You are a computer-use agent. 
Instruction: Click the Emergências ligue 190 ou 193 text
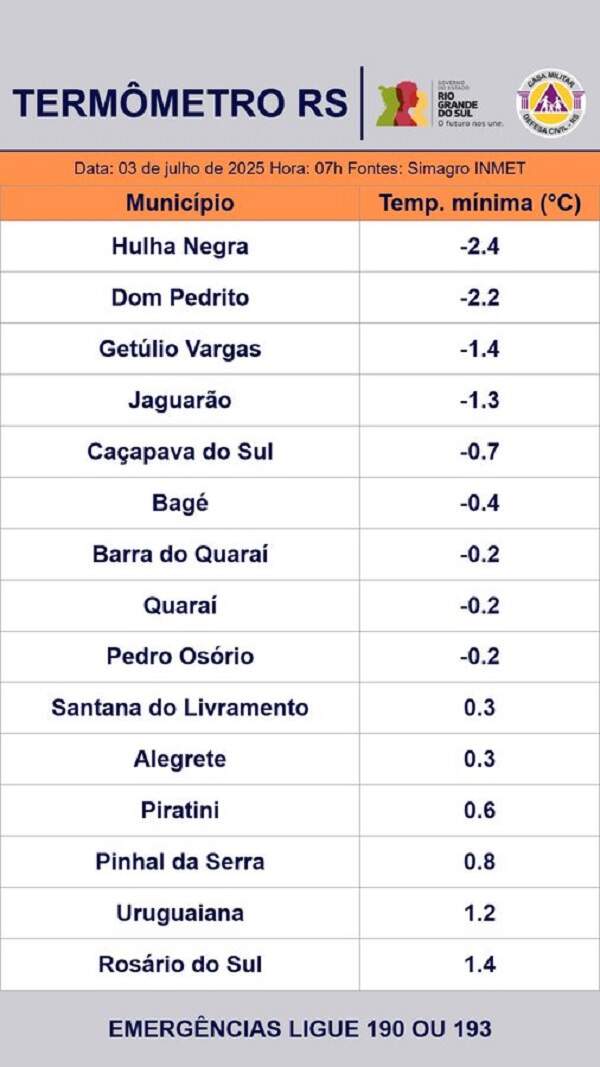(300, 1029)
